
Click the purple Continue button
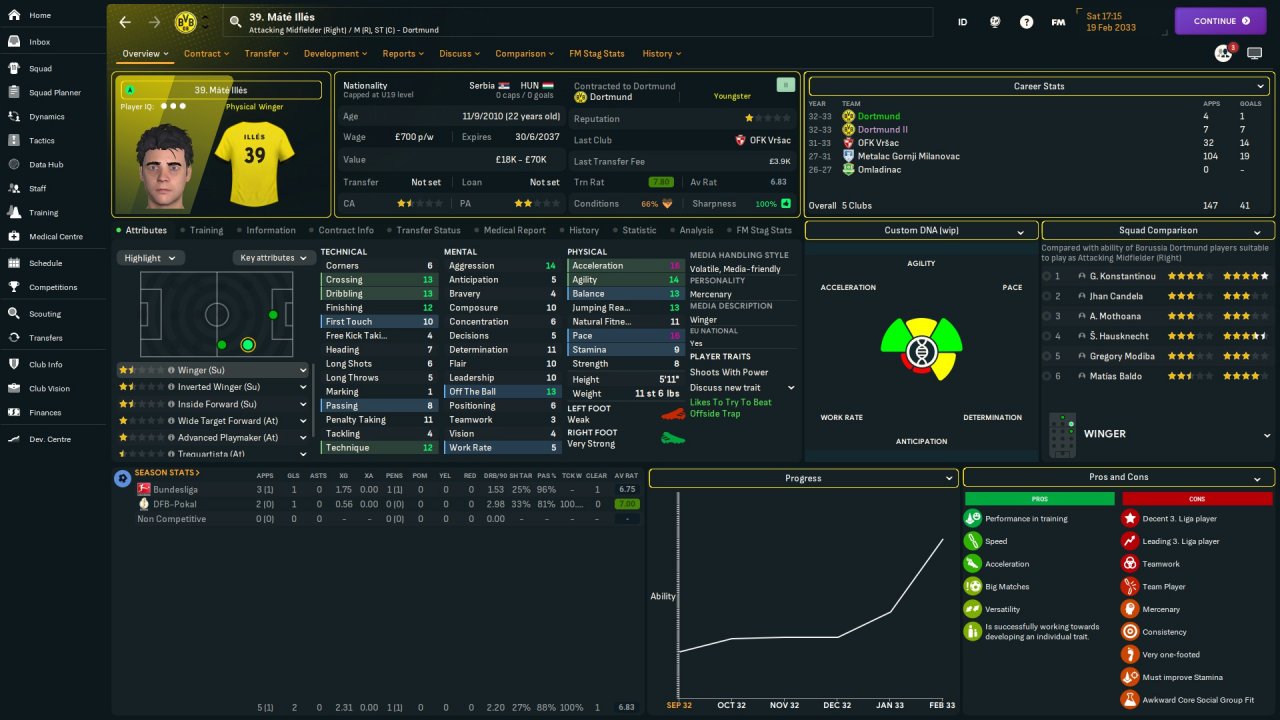1220,21
